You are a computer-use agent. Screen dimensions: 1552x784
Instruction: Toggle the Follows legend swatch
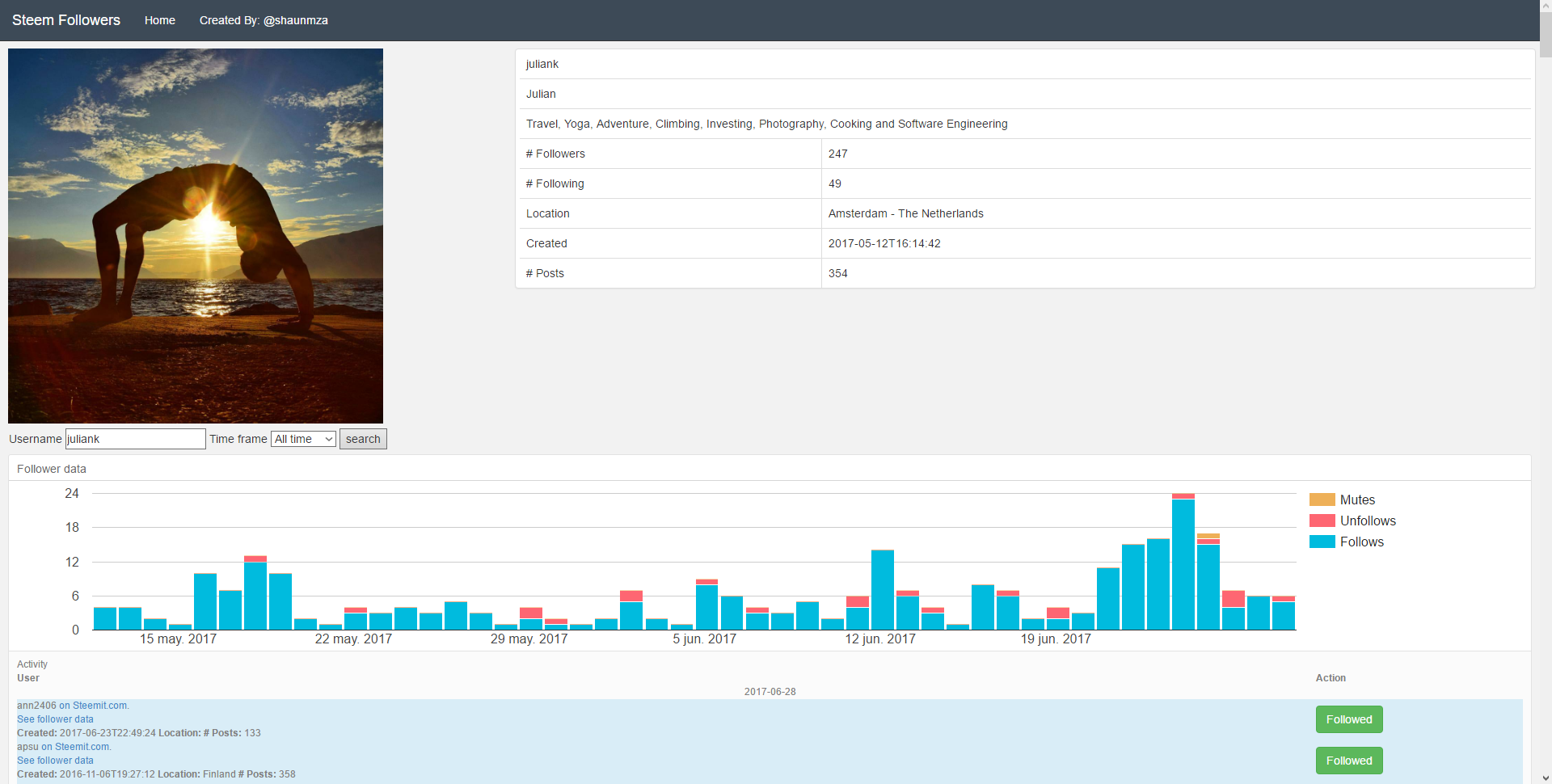coord(1322,542)
